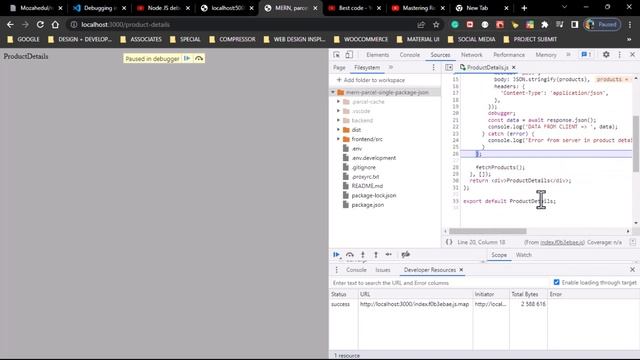The width and height of the screenshot is (640, 360).
Task: Switch to Elements tab
Action: click(378, 55)
